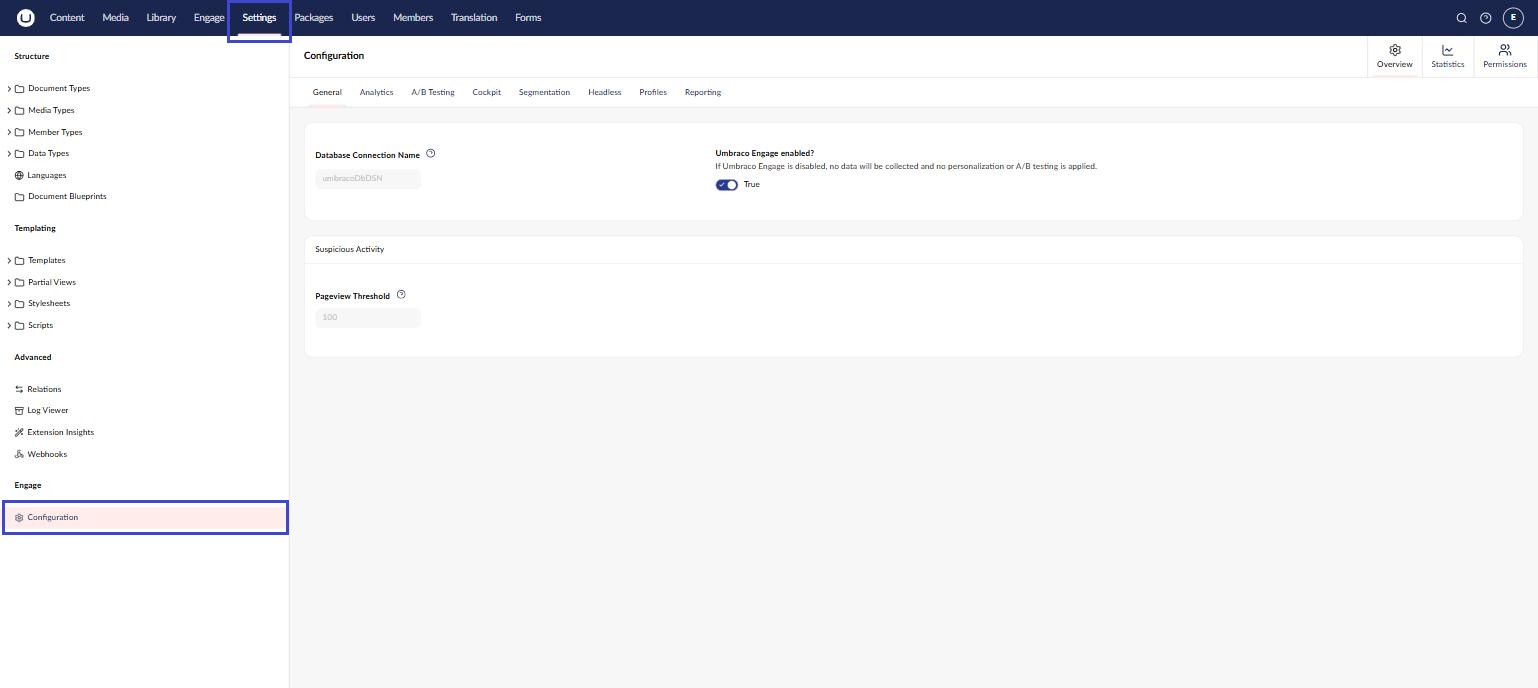Screen dimensions: 1538x688
Task: Open the Permissions users view
Action: click(x=1505, y=56)
